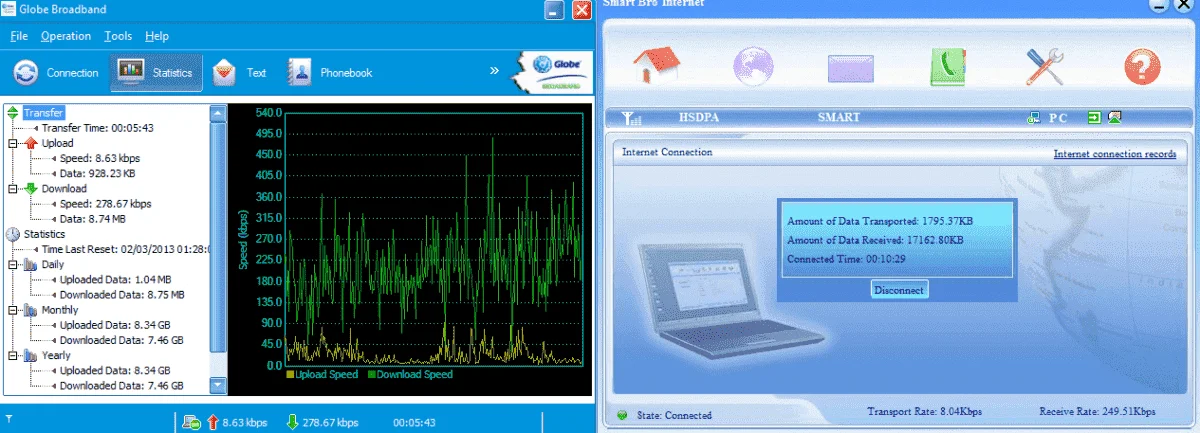
Task: Click the Statistics monitor icon
Action: pyautogui.click(x=131, y=72)
